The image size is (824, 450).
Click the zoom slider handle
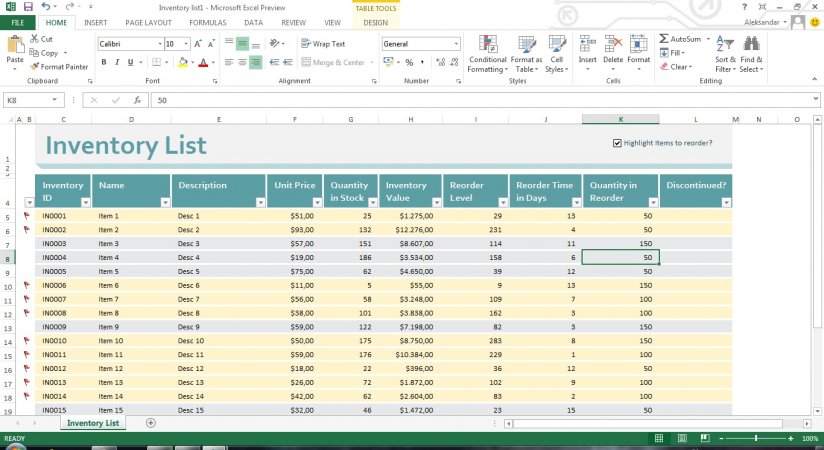coord(756,438)
